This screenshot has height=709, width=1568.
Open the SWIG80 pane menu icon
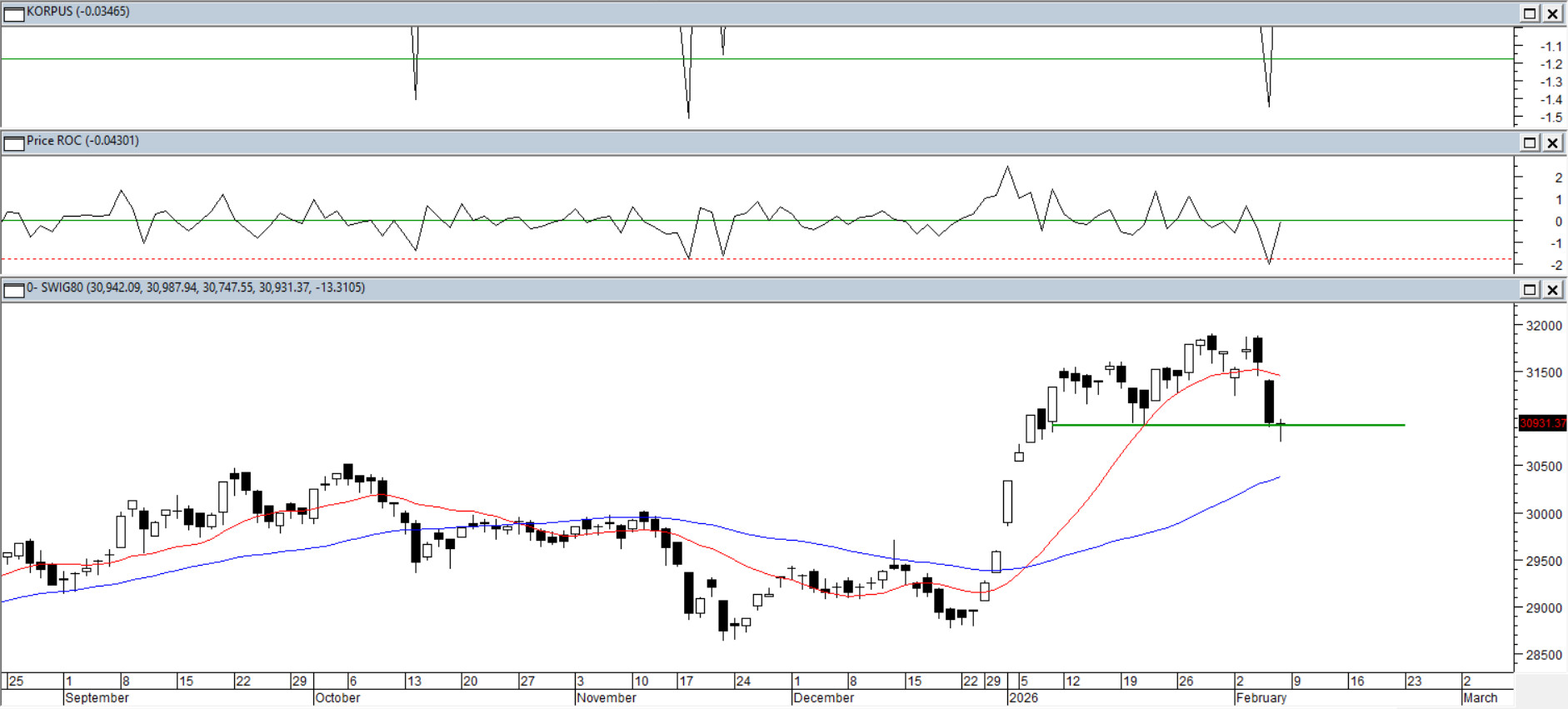(x=14, y=290)
